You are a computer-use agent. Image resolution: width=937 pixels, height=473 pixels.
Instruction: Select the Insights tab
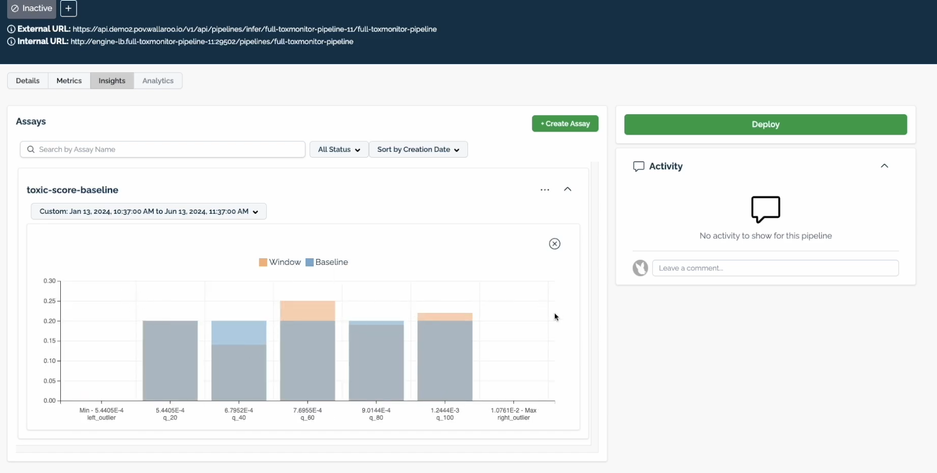pos(112,81)
